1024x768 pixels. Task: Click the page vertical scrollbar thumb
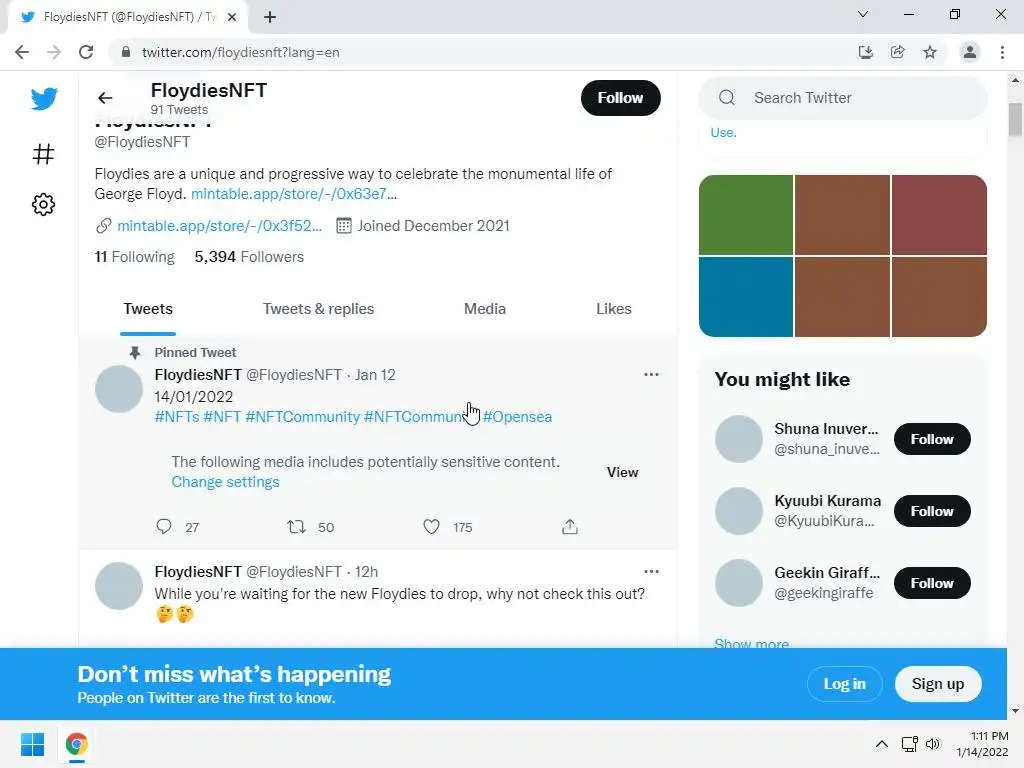click(1015, 120)
